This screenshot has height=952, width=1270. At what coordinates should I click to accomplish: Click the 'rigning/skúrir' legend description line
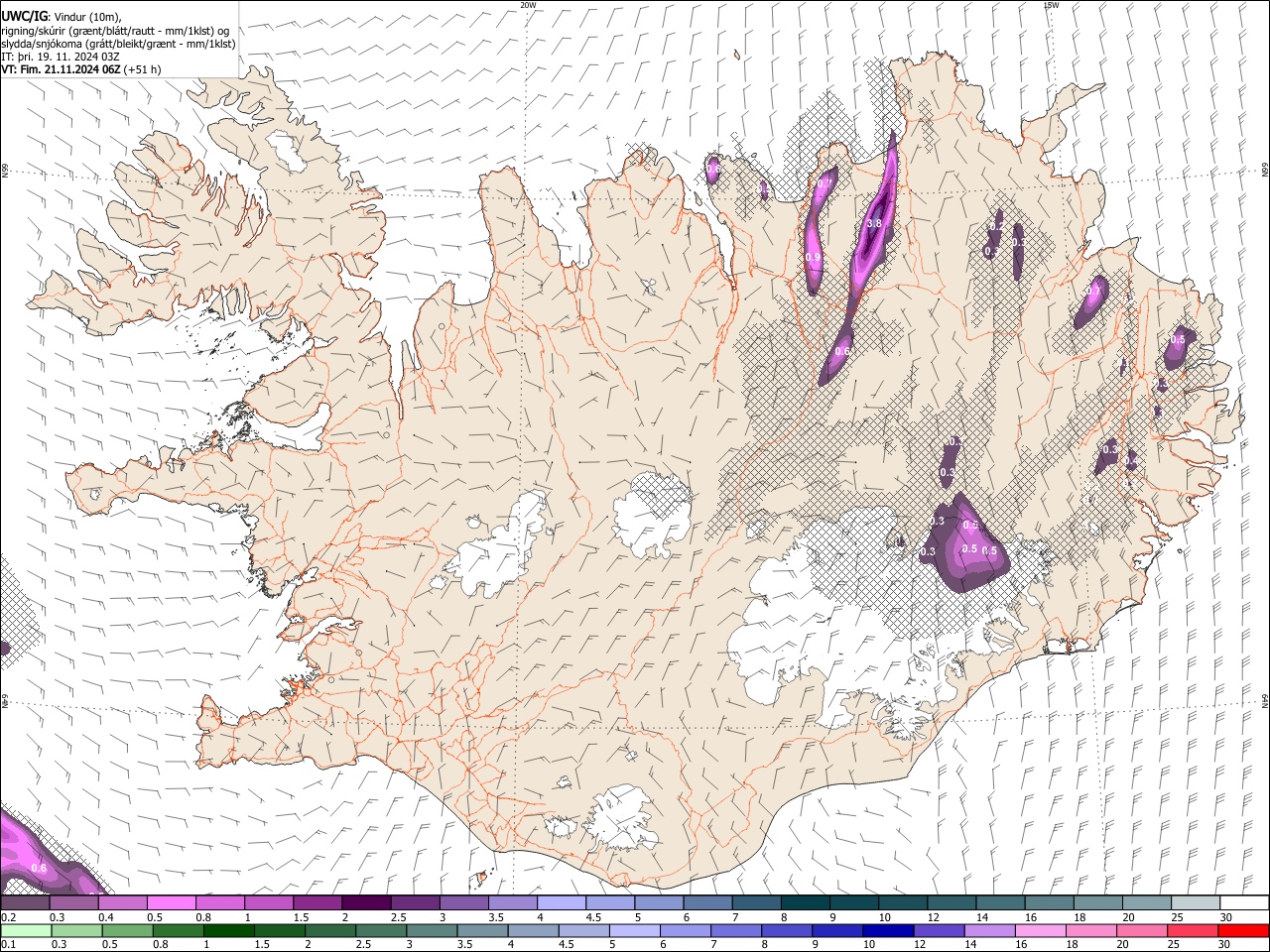tap(115, 31)
